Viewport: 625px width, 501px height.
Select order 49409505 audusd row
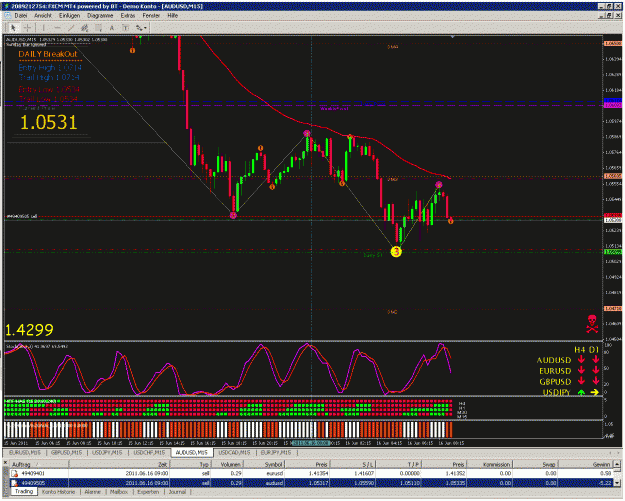311,483
